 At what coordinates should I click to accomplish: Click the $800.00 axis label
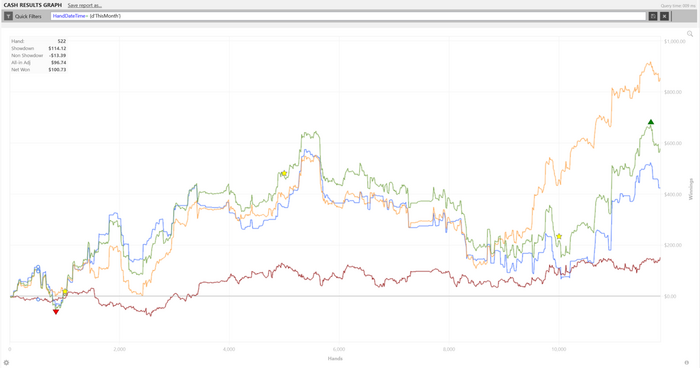click(x=673, y=92)
